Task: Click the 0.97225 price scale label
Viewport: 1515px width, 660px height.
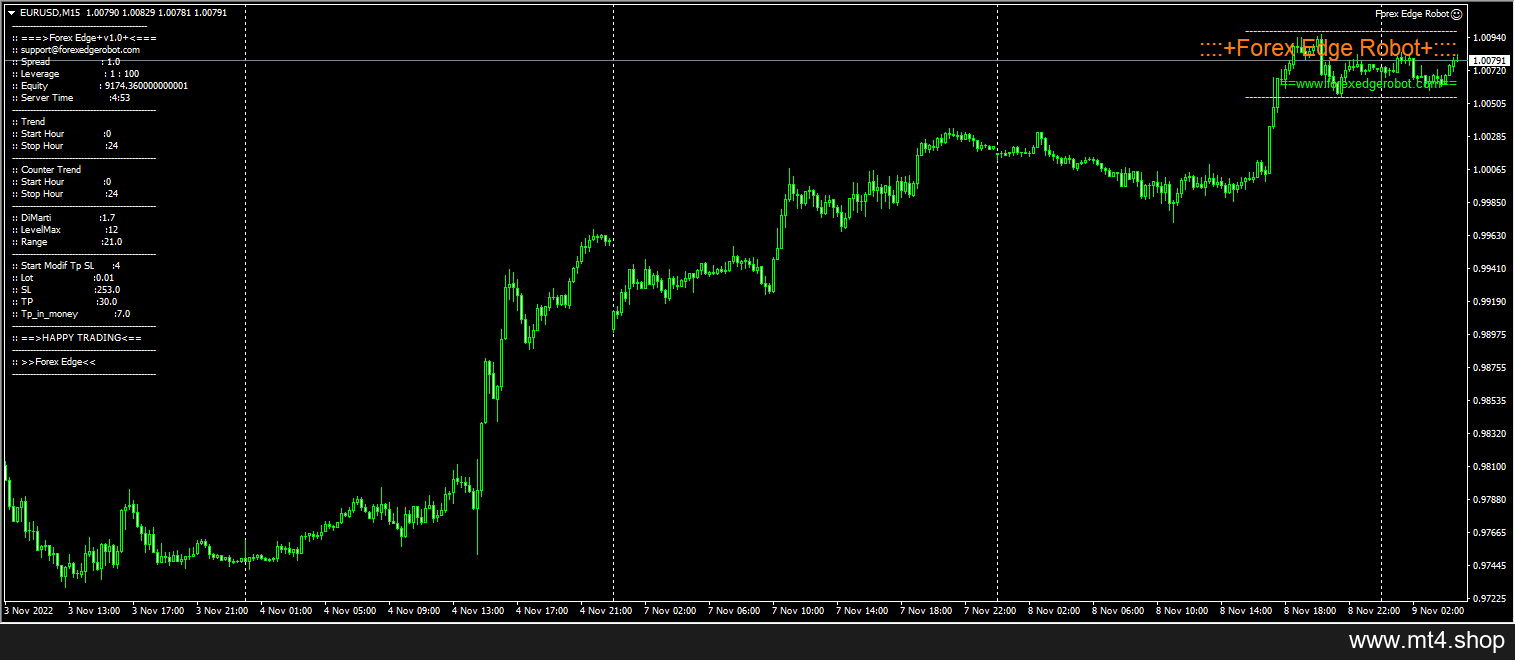Action: (x=1490, y=598)
